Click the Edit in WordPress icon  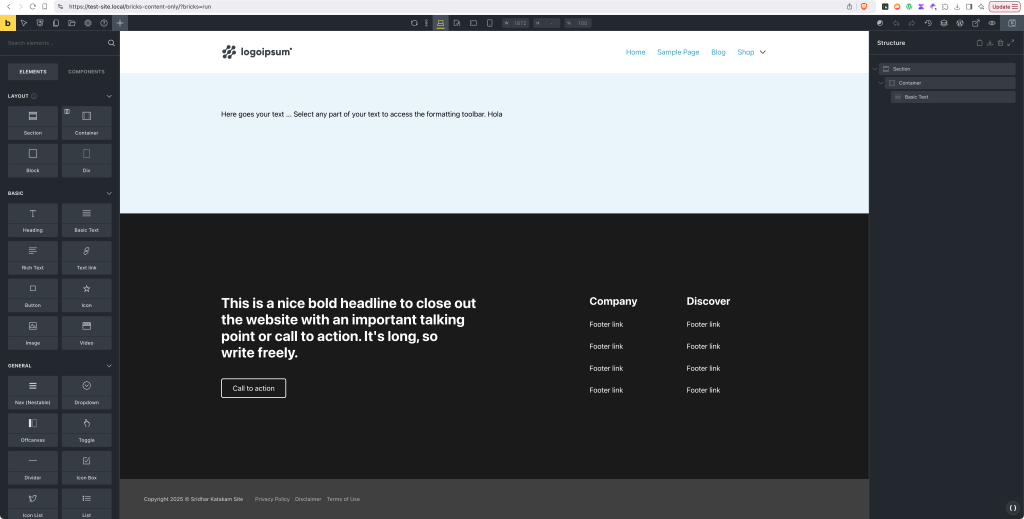(959, 22)
